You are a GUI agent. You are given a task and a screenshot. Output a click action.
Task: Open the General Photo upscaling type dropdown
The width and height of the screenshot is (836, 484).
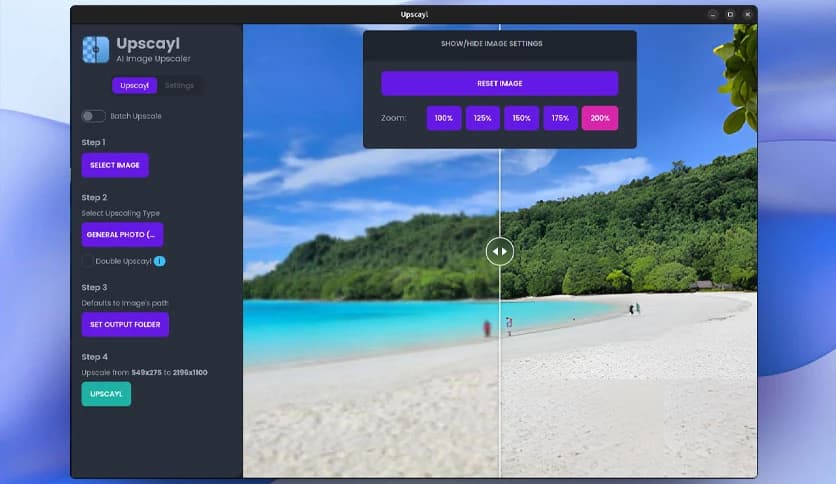(x=122, y=235)
